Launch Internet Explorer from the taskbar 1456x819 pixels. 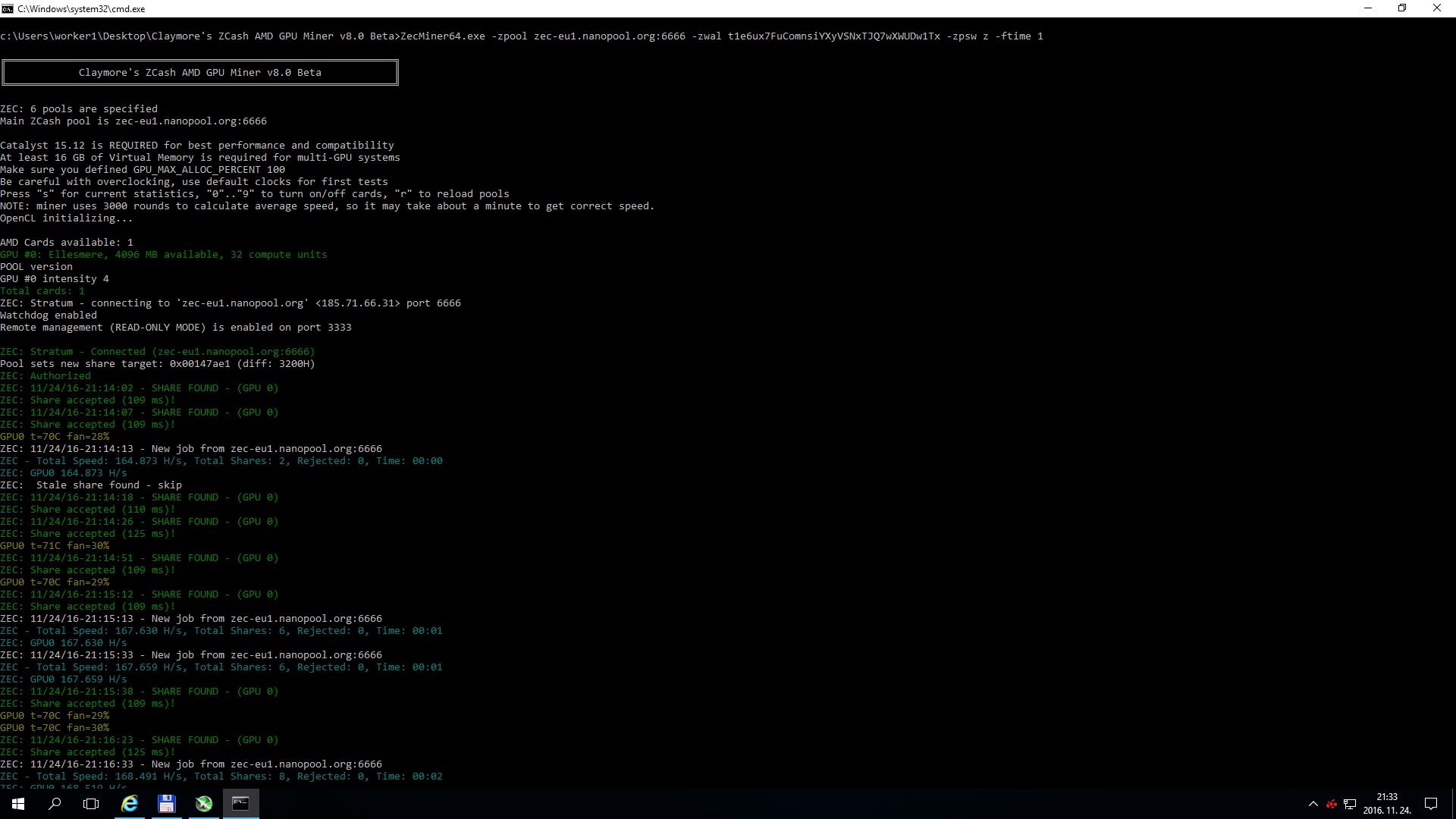pos(130,804)
